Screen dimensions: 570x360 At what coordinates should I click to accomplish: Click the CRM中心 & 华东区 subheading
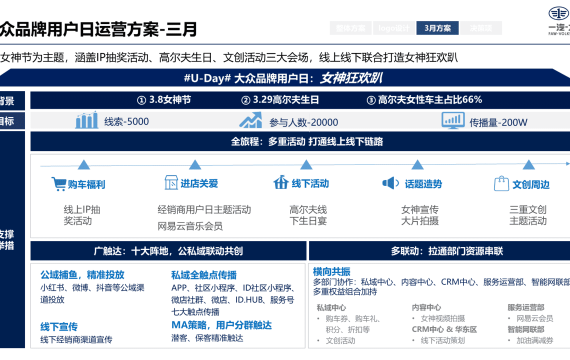pyautogui.click(x=444, y=329)
